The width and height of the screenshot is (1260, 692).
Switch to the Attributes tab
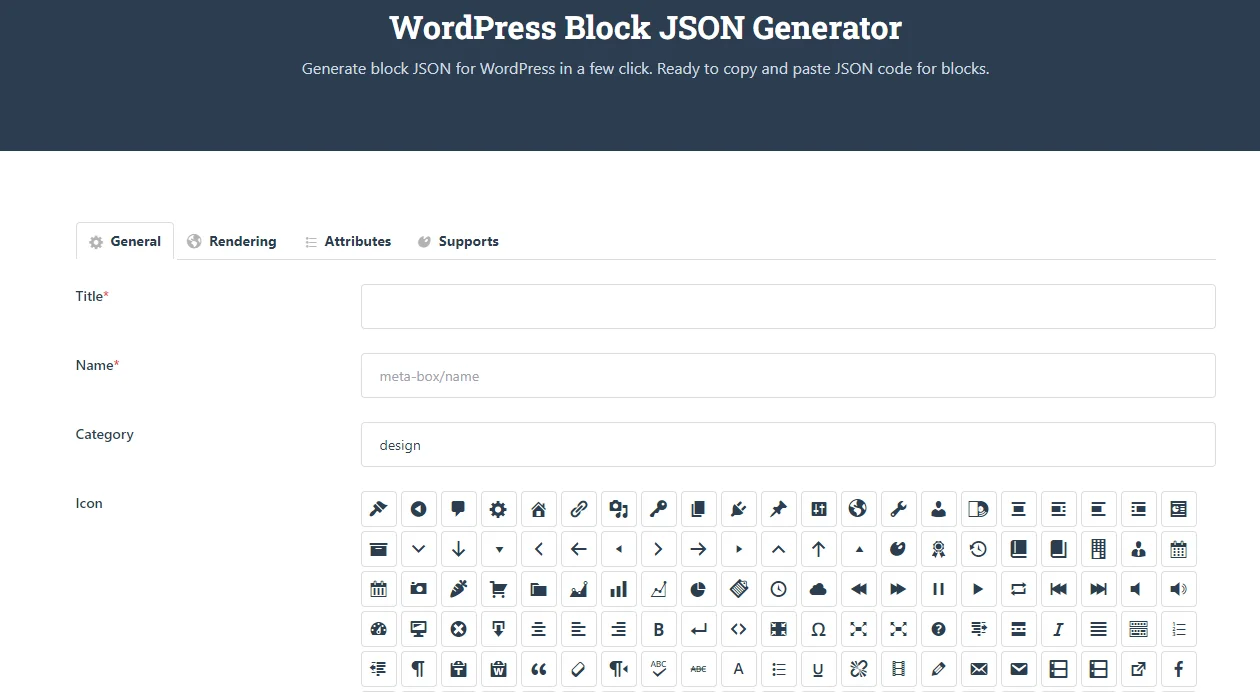point(348,241)
